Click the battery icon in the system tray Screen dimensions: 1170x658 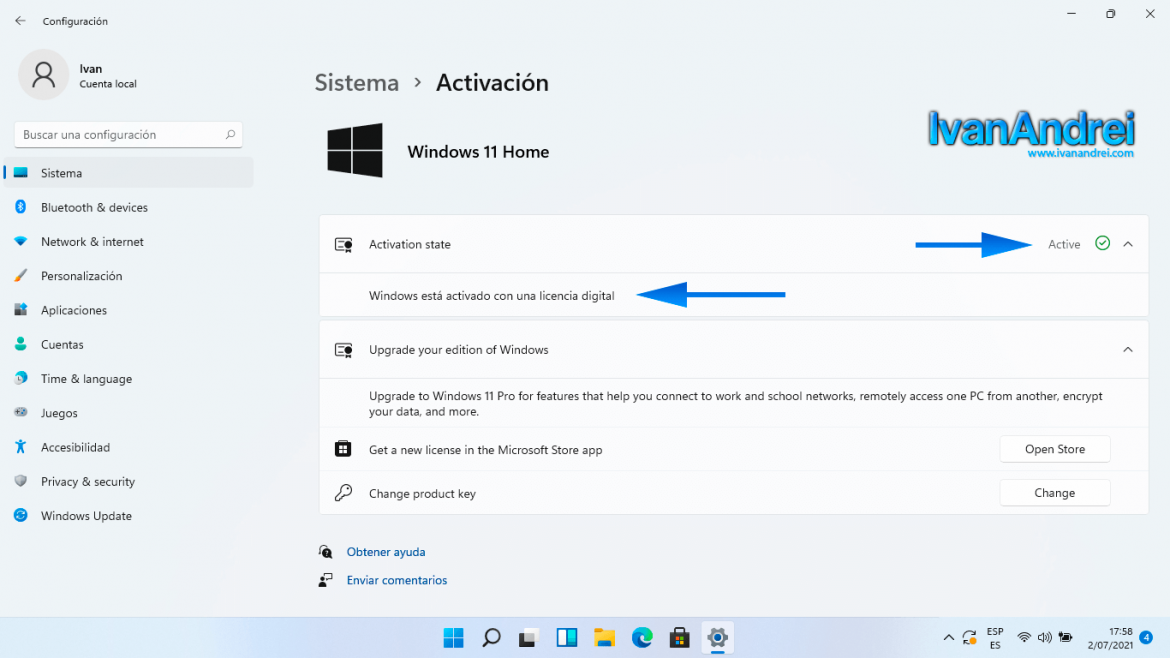(1065, 637)
